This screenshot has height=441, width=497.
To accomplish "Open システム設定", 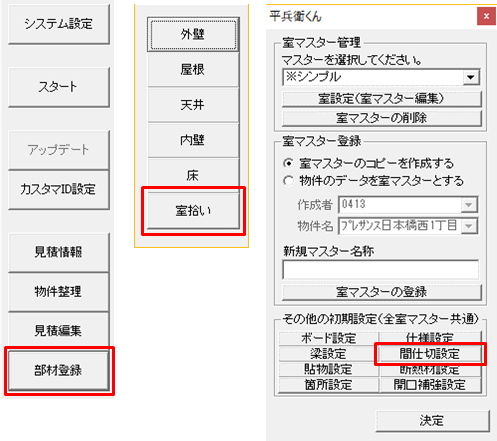I will (59, 24).
